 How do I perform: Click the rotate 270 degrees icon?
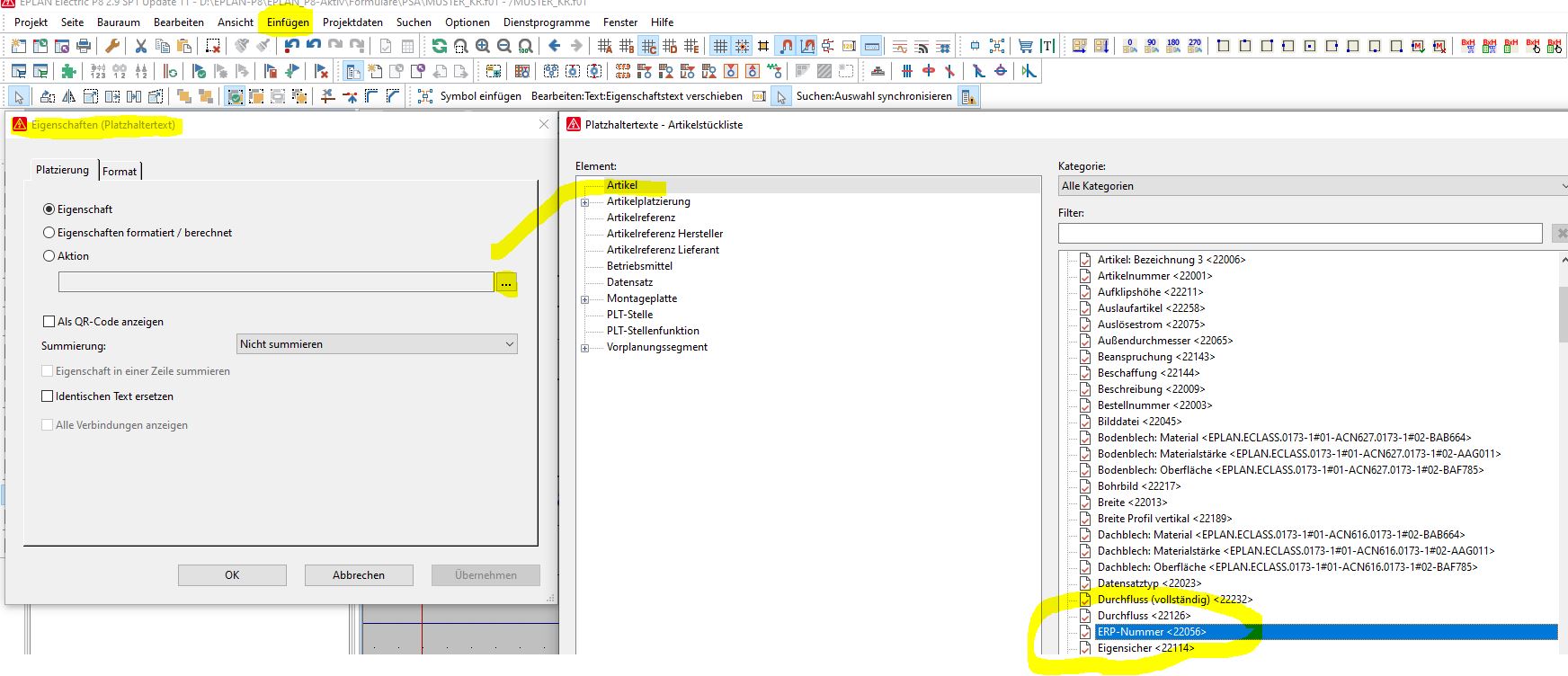(x=1195, y=46)
